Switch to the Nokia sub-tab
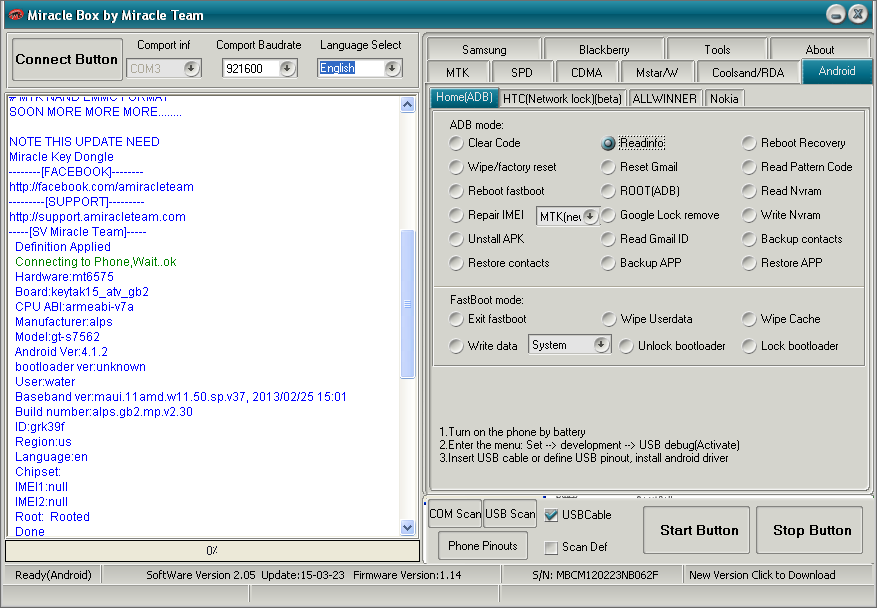The width and height of the screenshot is (877, 608). coord(724,99)
